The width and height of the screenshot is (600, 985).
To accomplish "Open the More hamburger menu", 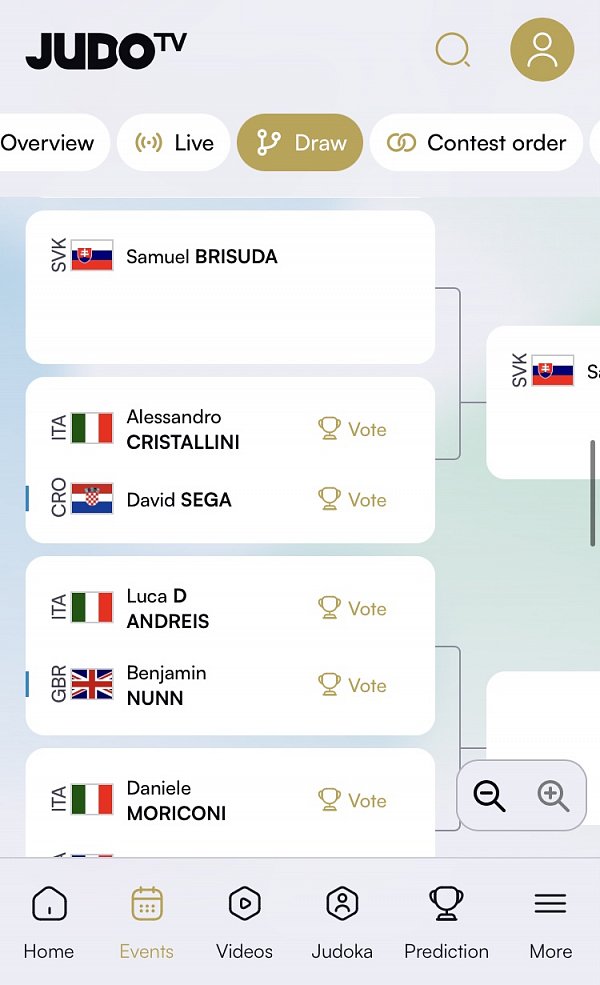I will (550, 922).
